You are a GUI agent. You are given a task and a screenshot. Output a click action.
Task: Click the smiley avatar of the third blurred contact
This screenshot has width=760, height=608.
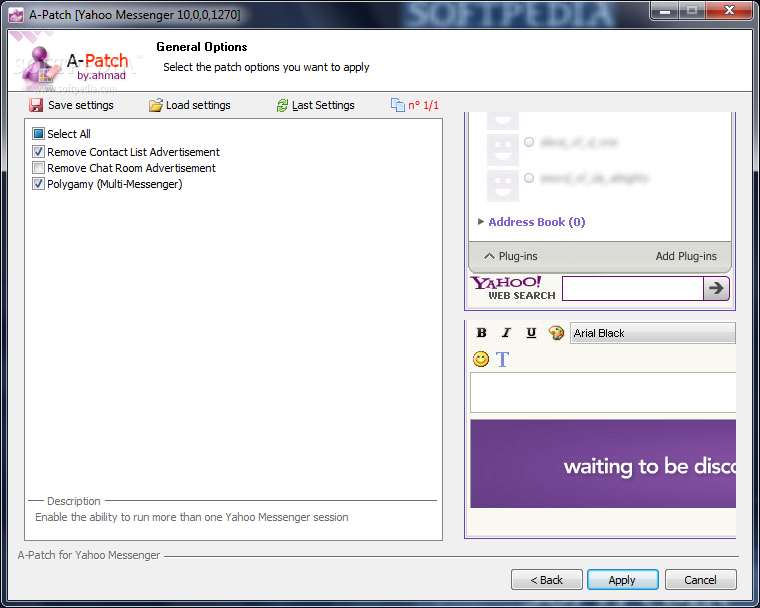click(x=503, y=186)
